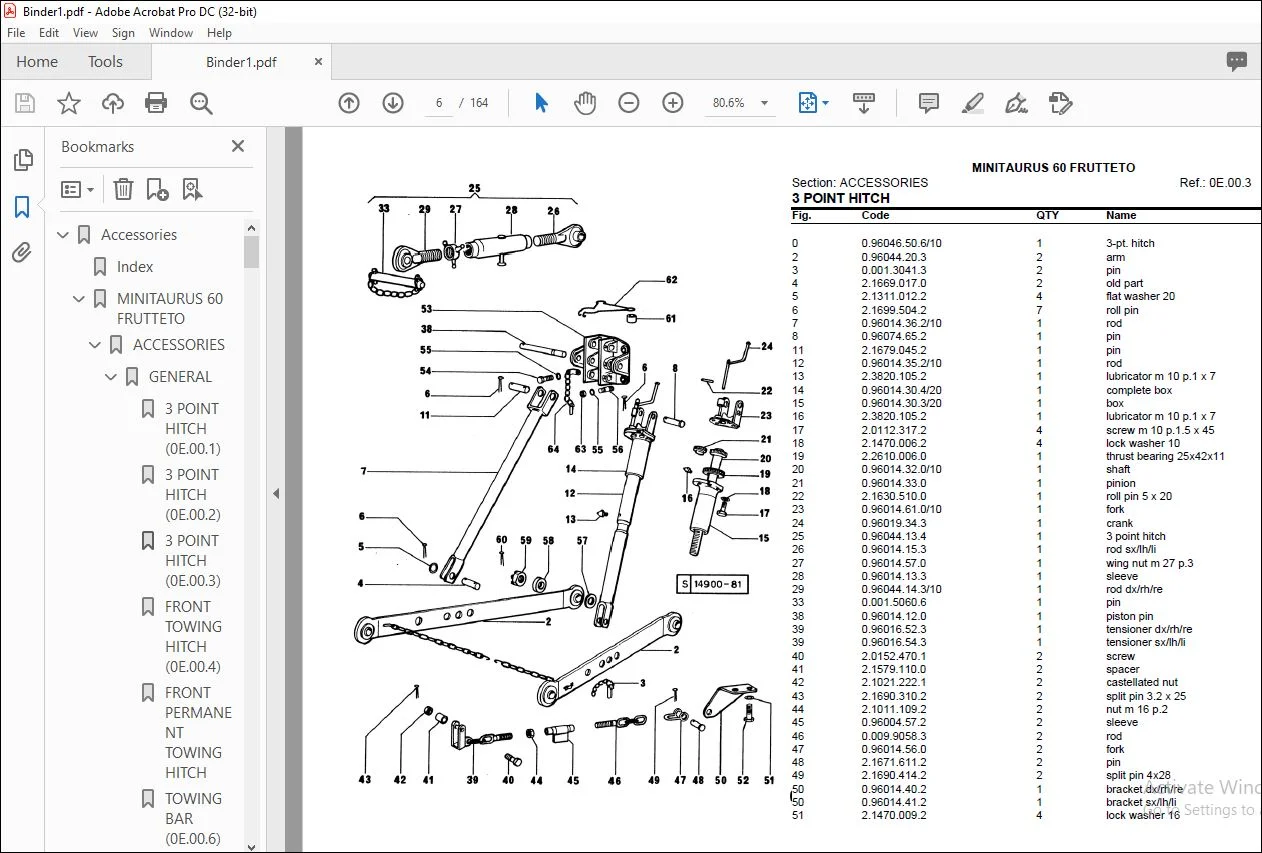Viewport: 1262px width, 853px height.
Task: Open the Attachments paperclip panel
Action: click(x=22, y=252)
